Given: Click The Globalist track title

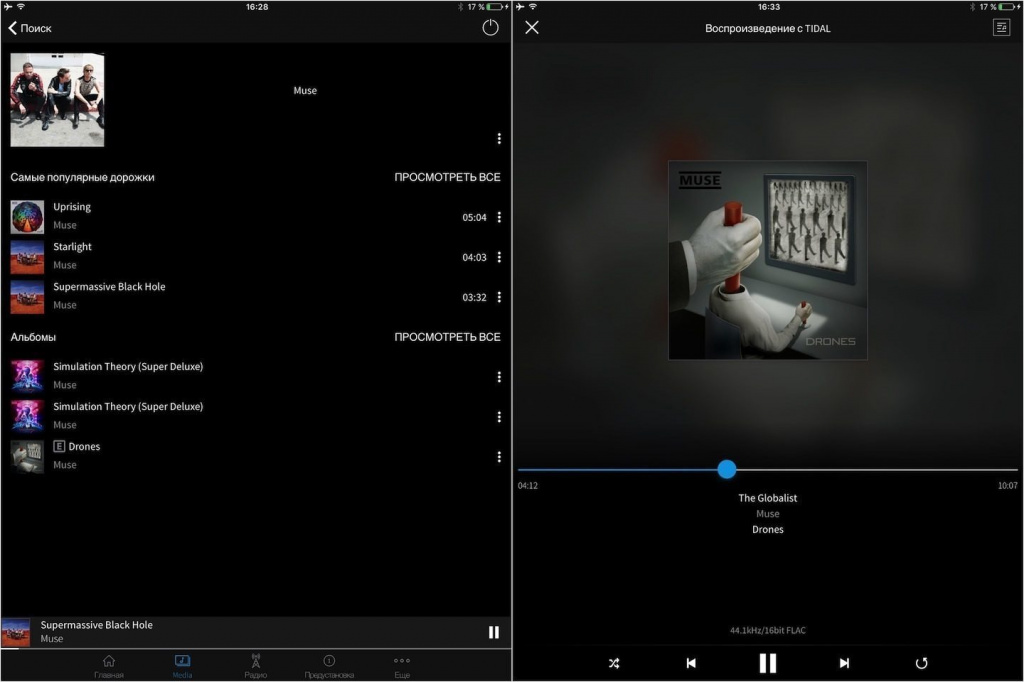Looking at the screenshot, I should [x=768, y=498].
